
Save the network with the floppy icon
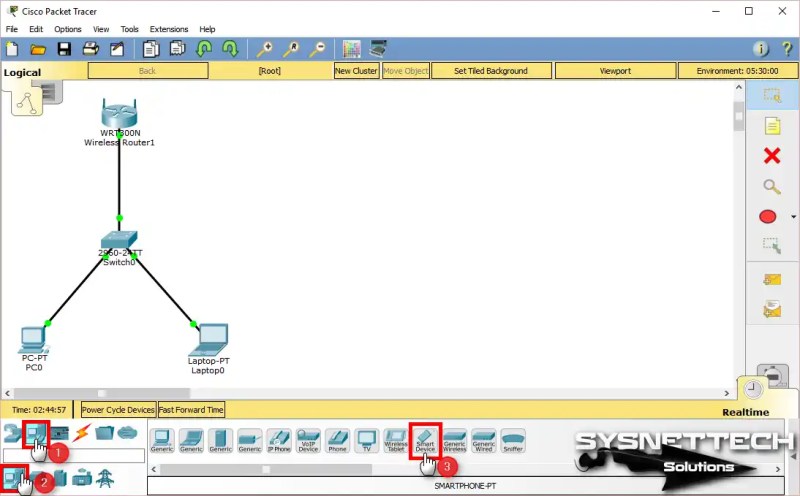(64, 49)
